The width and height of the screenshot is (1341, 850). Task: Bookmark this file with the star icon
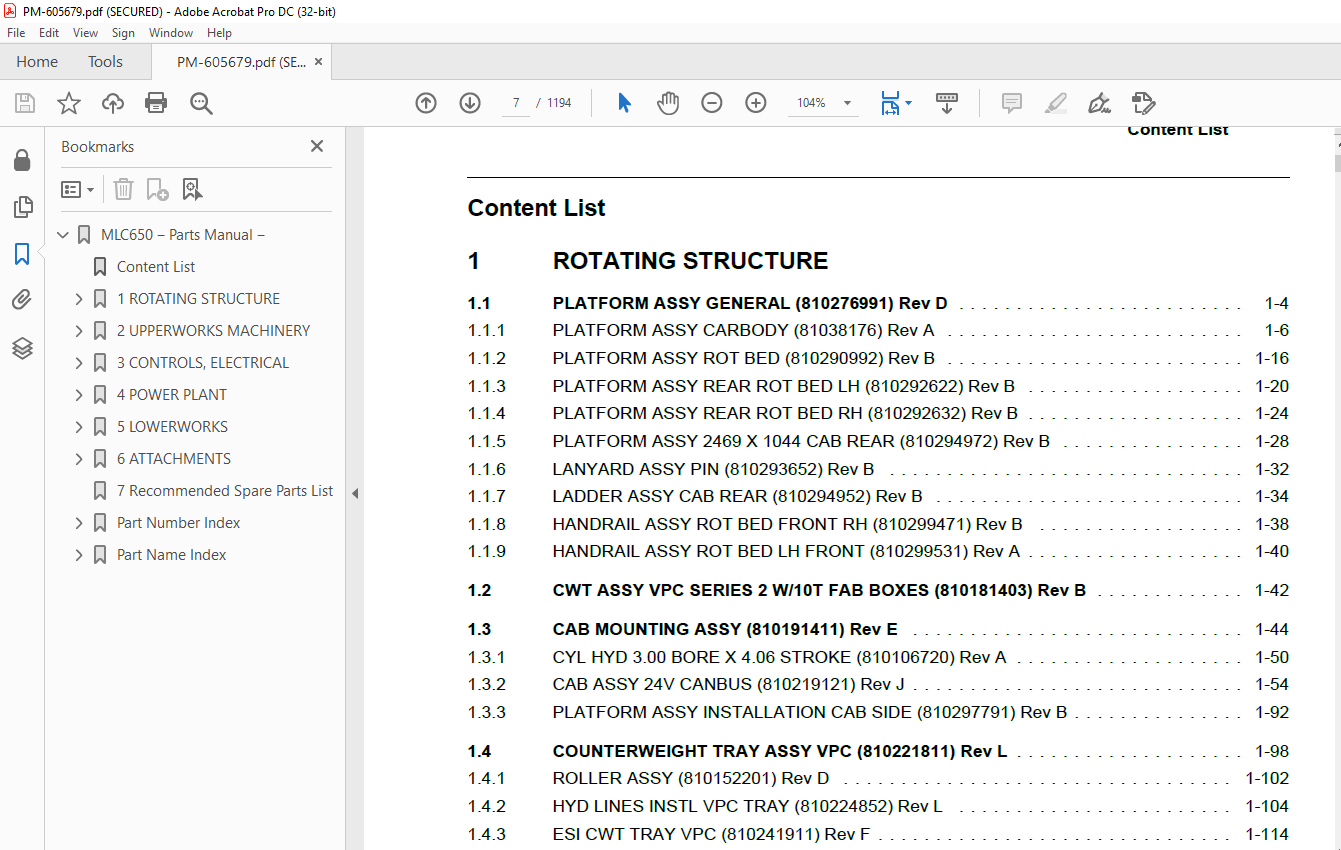[69, 103]
